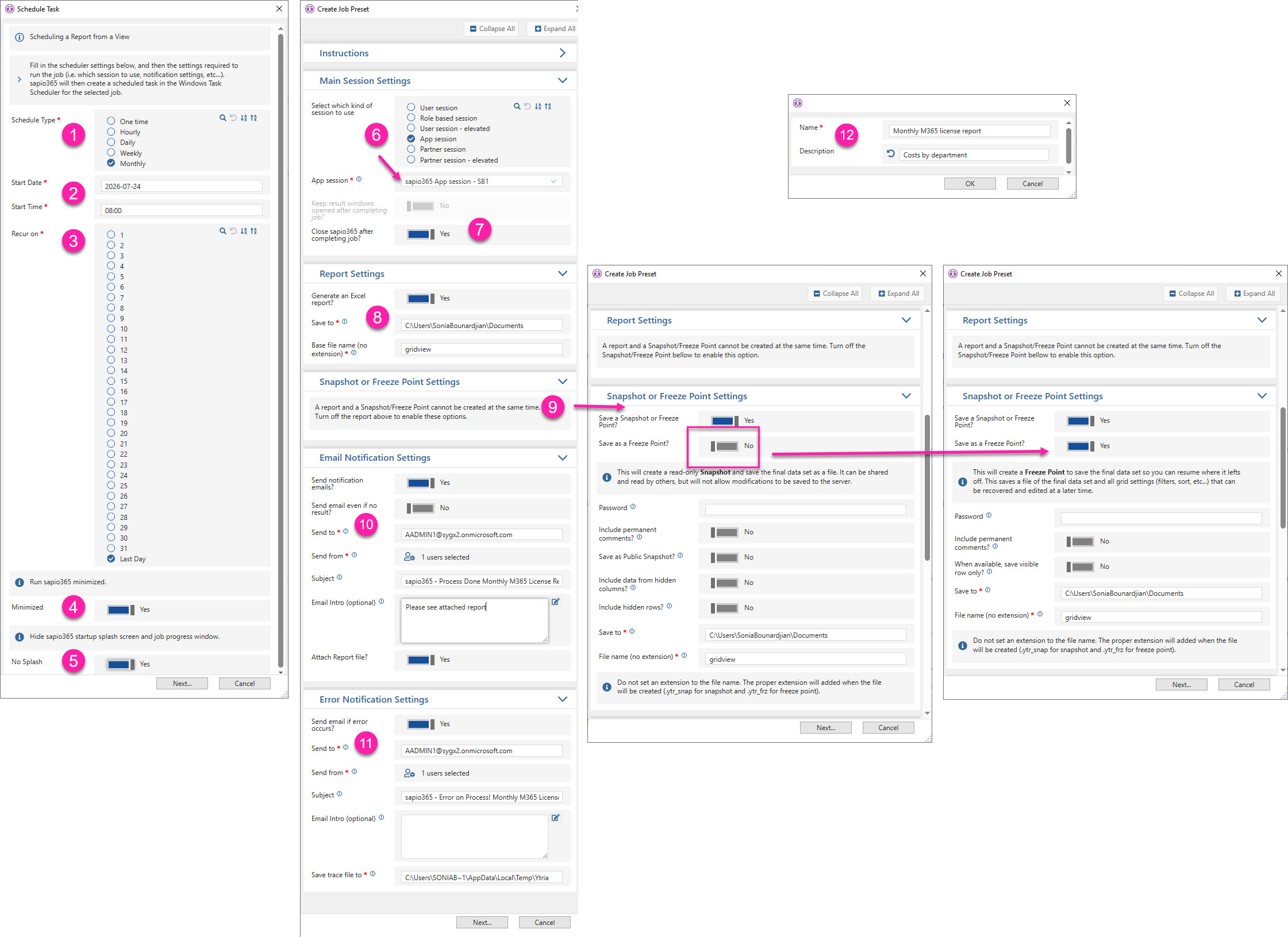
Task: Click the Name field with Monthly M365 license report
Action: coord(970,131)
